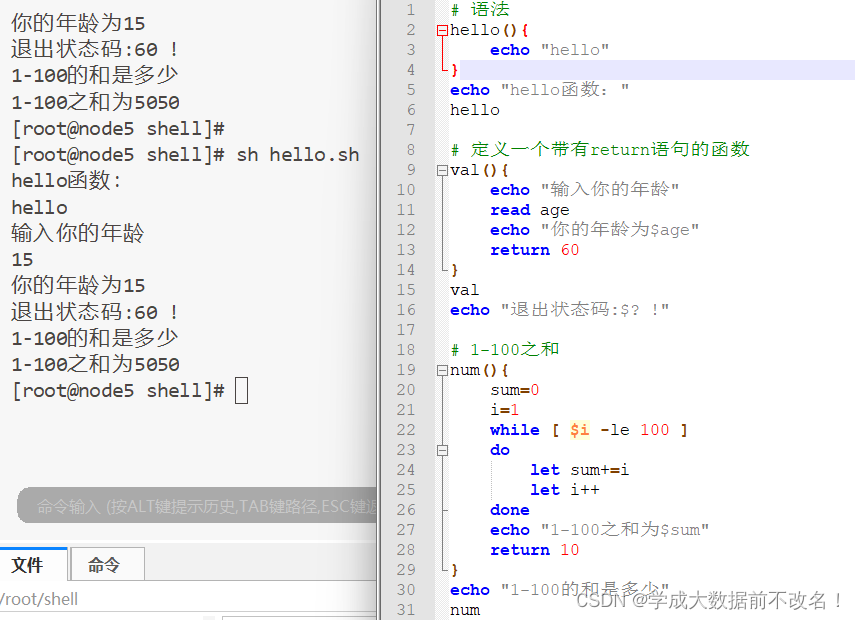This screenshot has width=855, height=620.
Task: Click the echo "退出状态码:$? !" line
Action: point(559,310)
